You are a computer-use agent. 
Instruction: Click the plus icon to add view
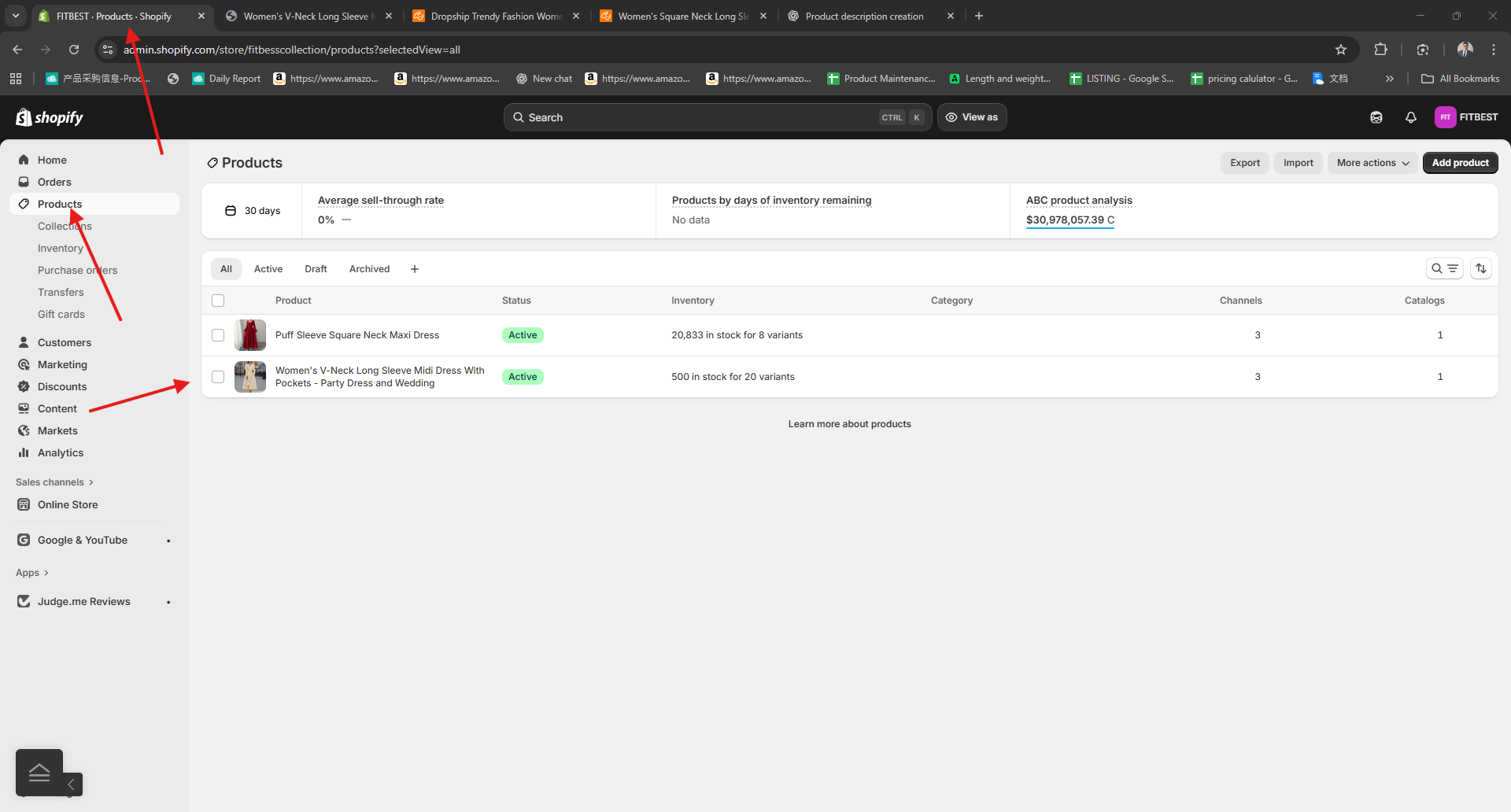415,269
